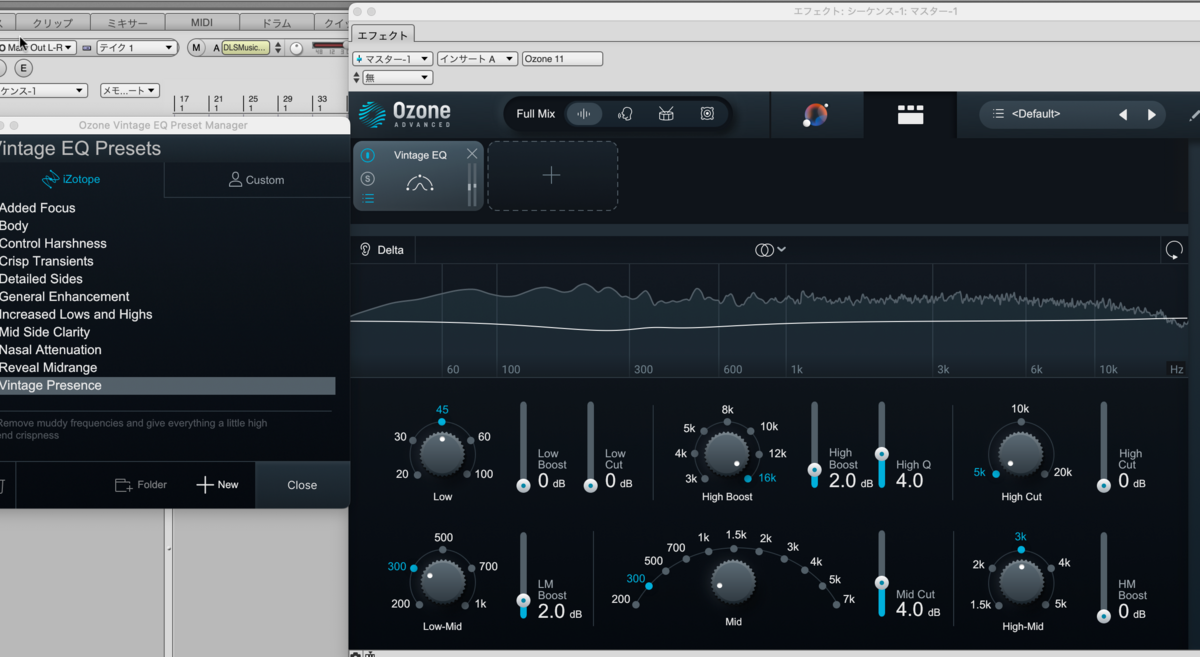Click the reset/undo history circular arrow icon
1200x657 pixels.
pos(1174,250)
